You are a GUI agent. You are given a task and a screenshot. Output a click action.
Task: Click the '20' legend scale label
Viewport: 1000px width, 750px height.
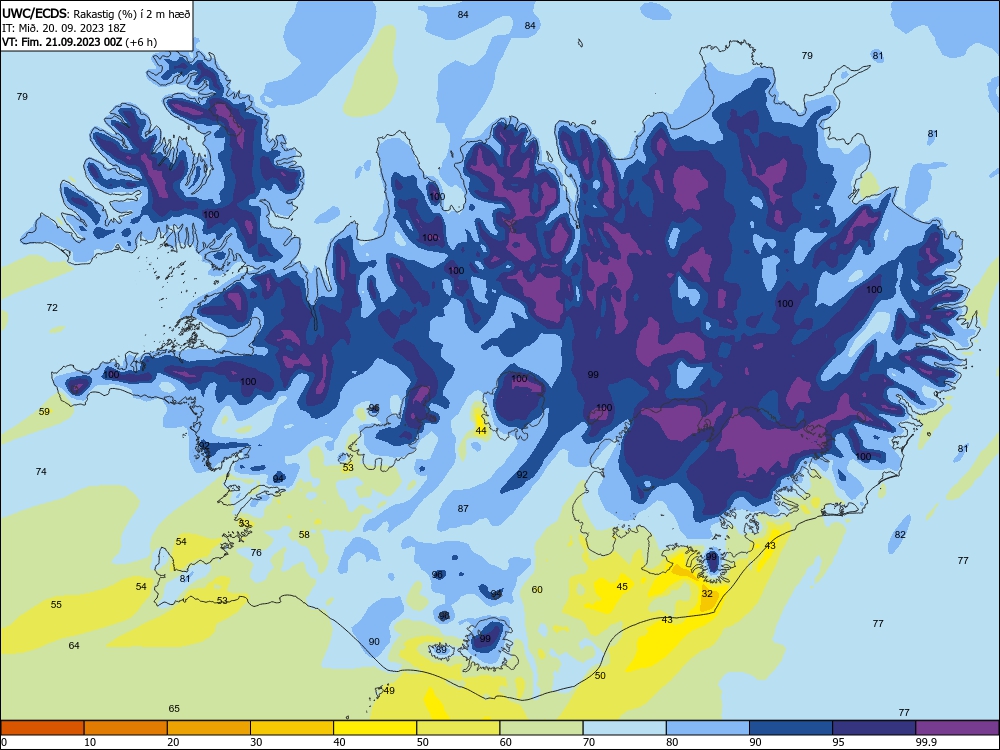click(173, 742)
